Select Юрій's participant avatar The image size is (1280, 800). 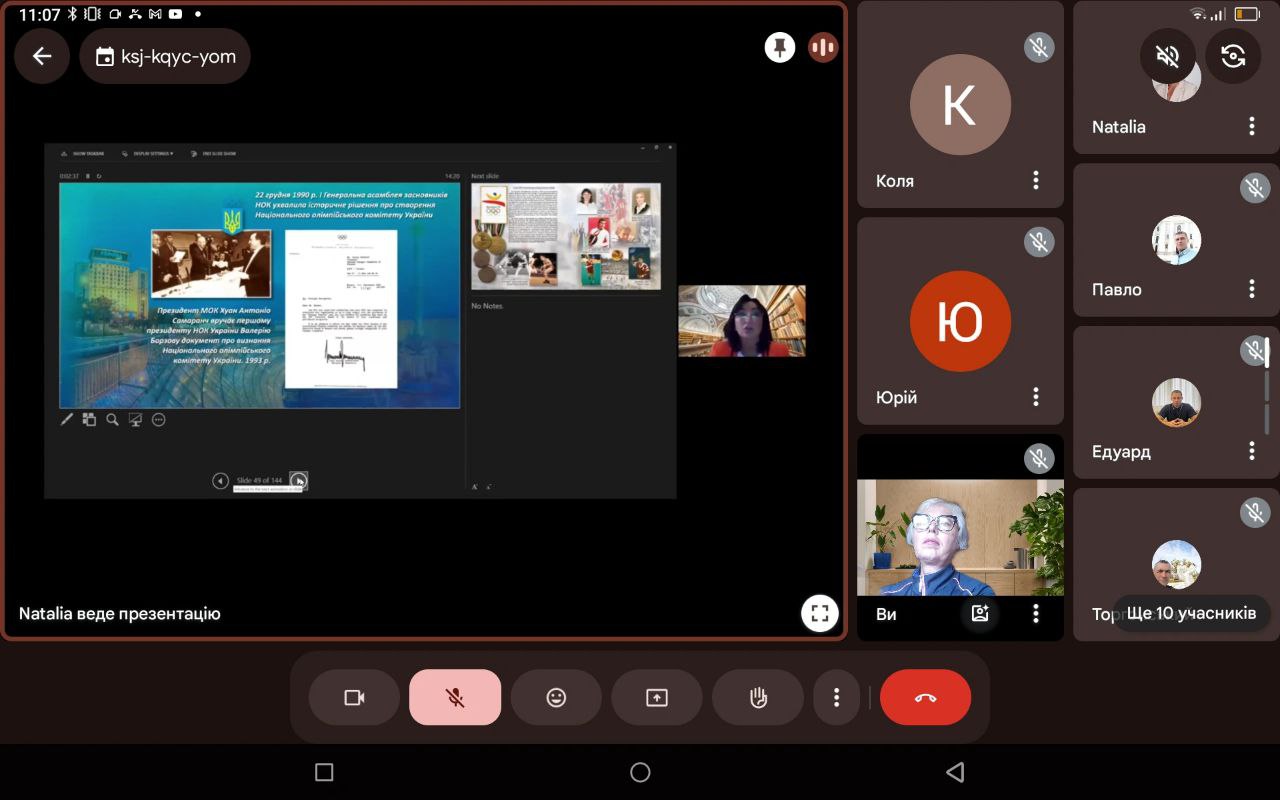960,321
